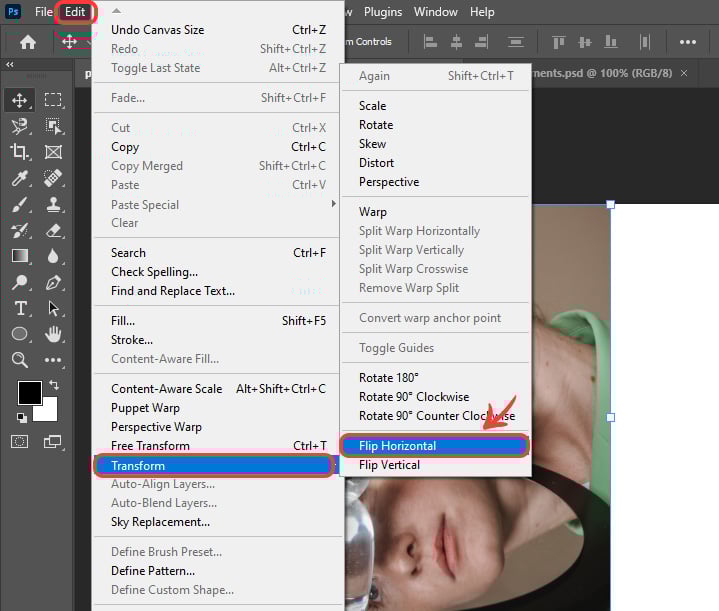Collapse the toolbox double-arrow

coord(10,65)
